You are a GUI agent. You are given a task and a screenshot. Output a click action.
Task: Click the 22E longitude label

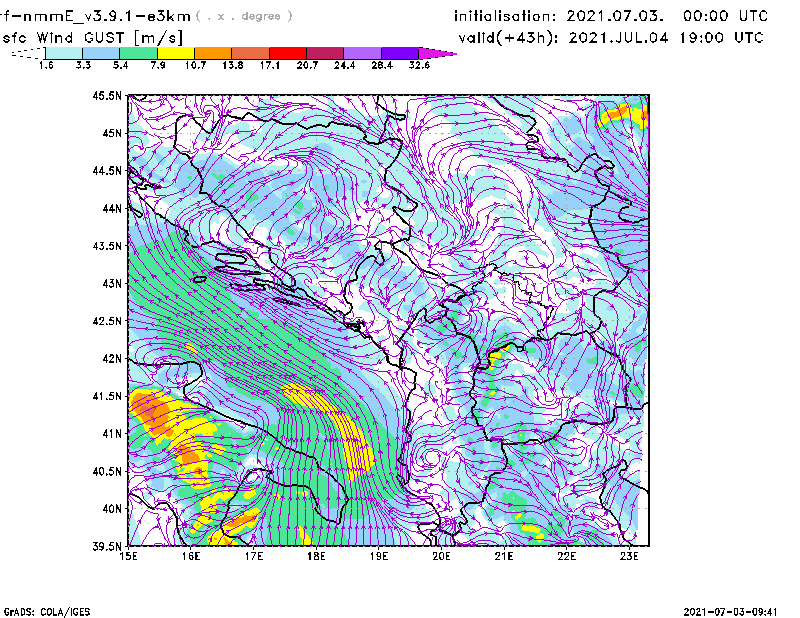[x=567, y=556]
